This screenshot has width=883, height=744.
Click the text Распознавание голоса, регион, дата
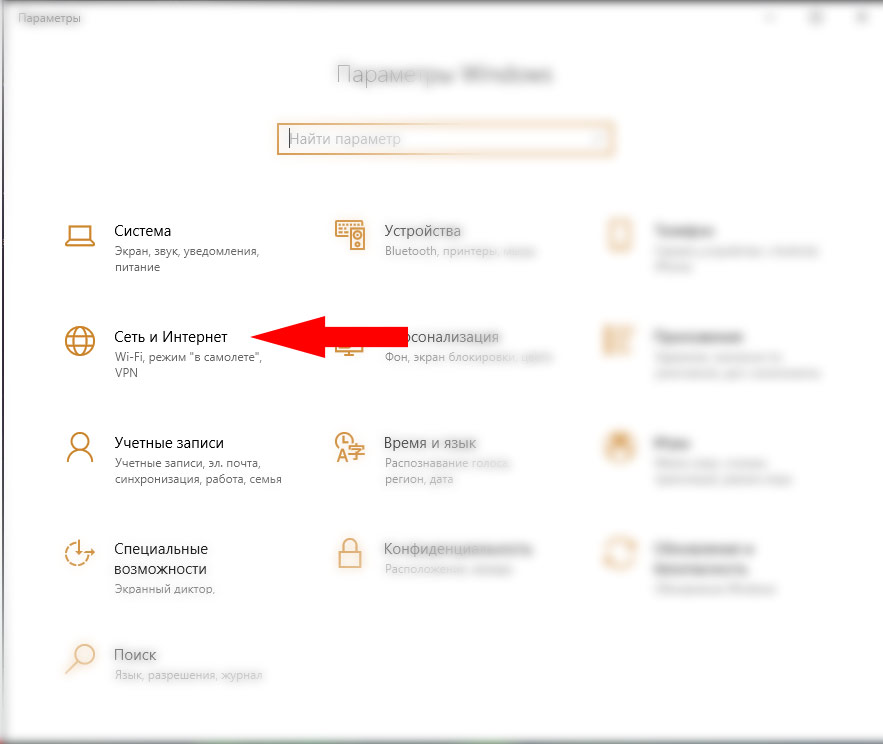click(447, 471)
